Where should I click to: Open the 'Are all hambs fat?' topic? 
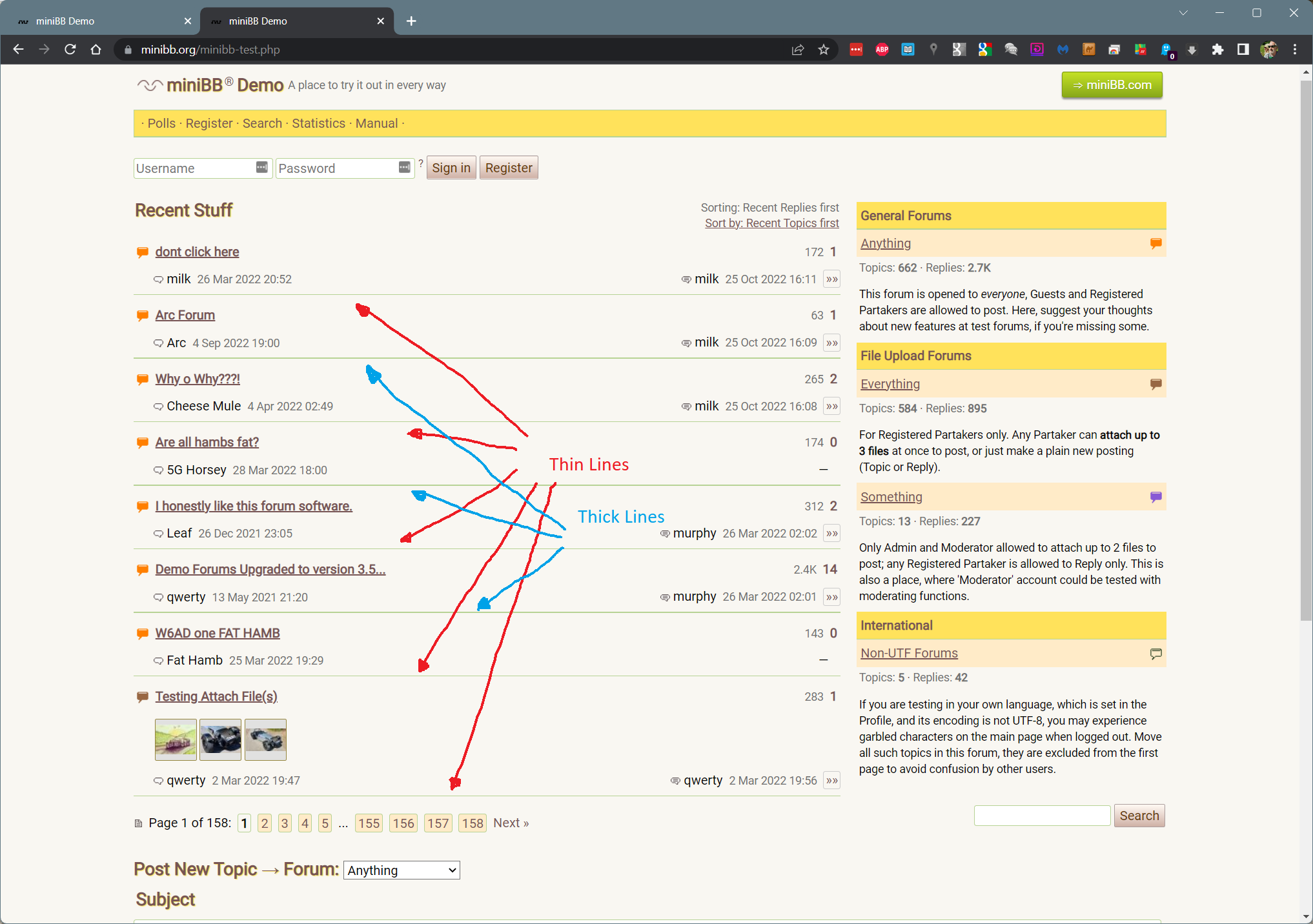pyautogui.click(x=207, y=442)
